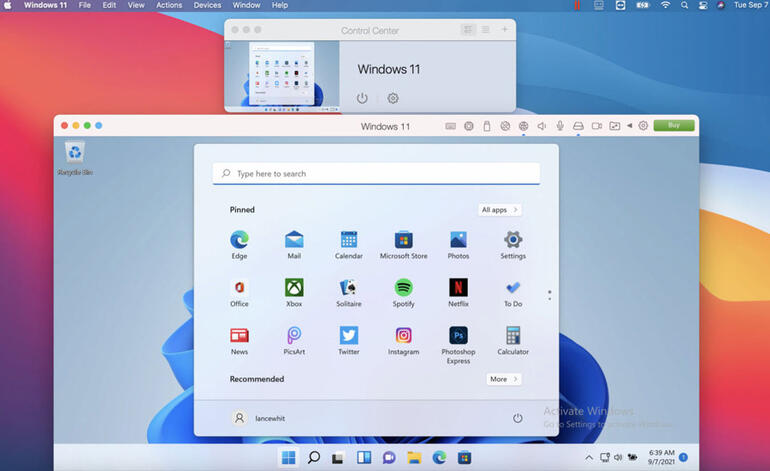Click the green Buy button
Image resolution: width=770 pixels, height=471 pixels.
(x=674, y=126)
